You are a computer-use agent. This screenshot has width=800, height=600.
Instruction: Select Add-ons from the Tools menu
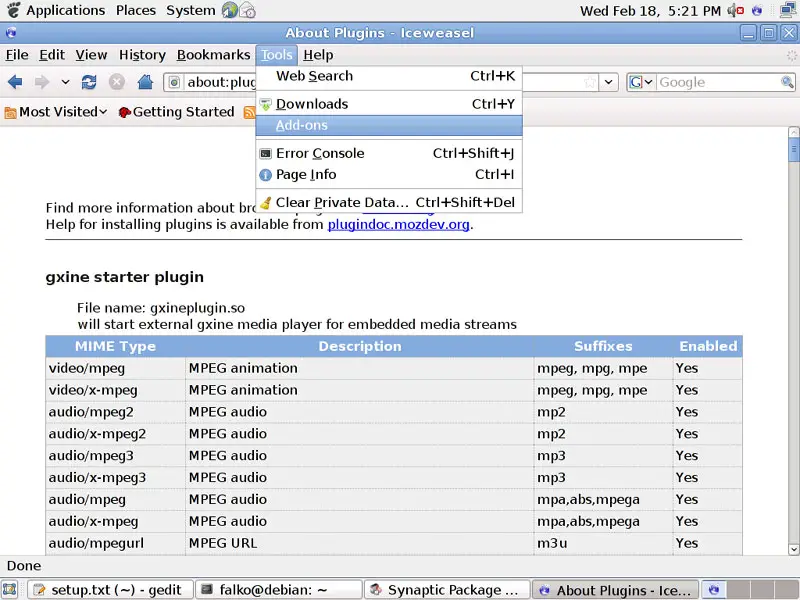302,125
